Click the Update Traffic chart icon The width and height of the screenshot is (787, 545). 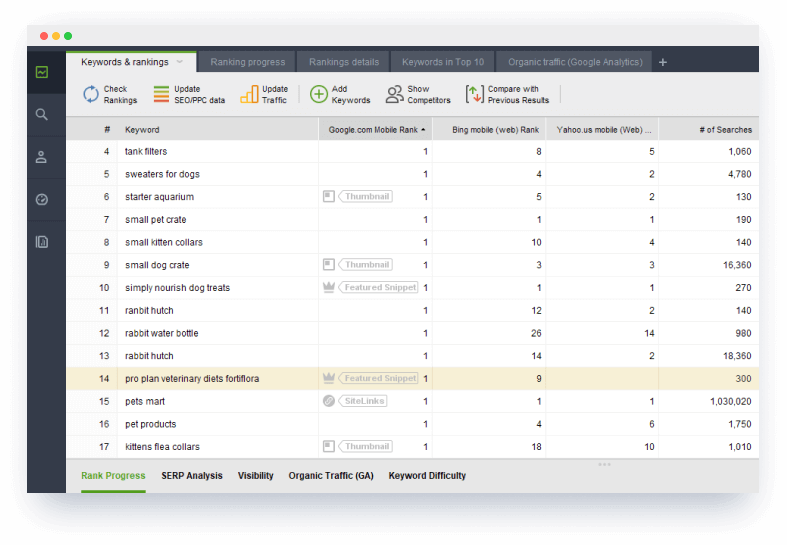tap(249, 94)
